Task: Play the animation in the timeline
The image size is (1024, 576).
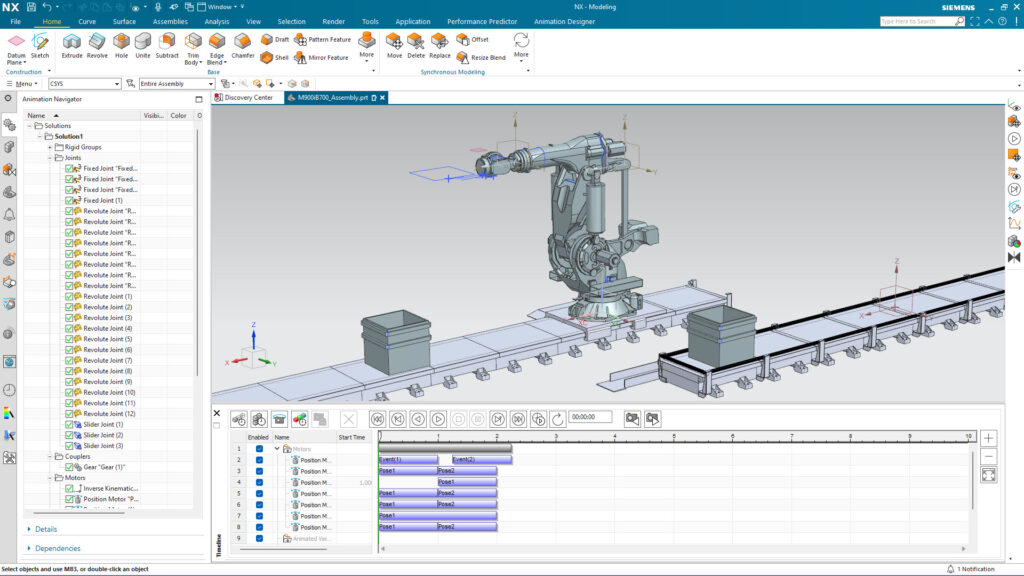Action: (438, 419)
